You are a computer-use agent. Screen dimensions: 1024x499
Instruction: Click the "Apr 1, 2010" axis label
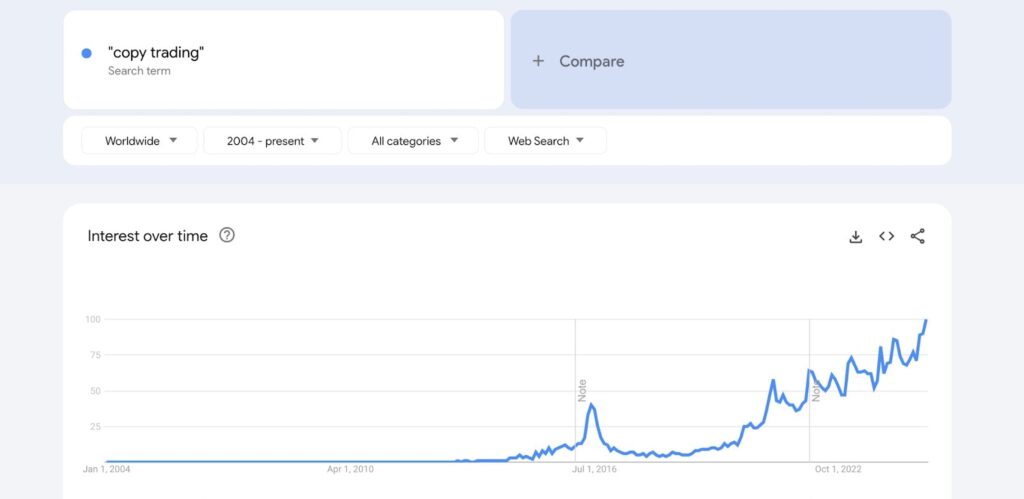350,468
